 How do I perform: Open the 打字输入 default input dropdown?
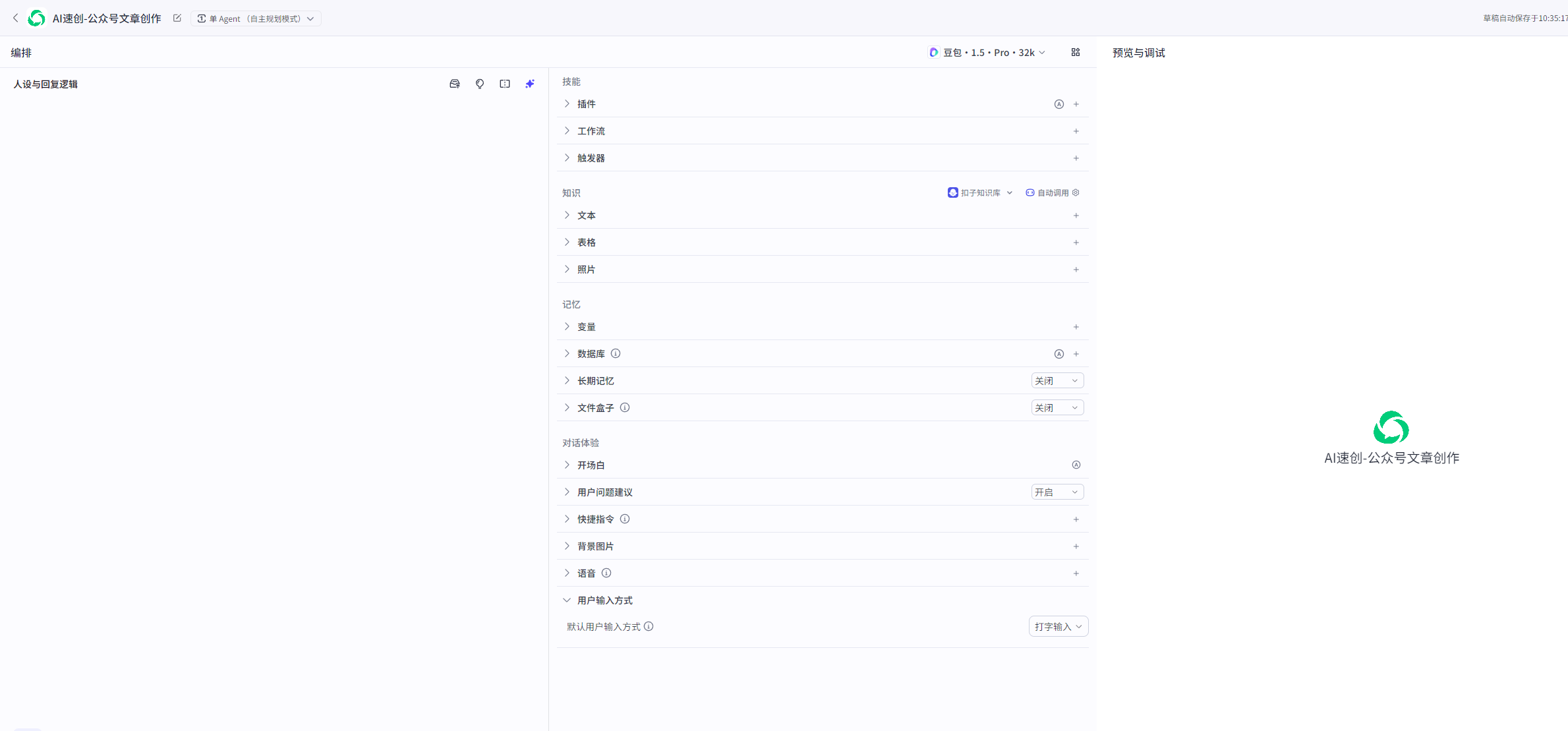[1058, 627]
